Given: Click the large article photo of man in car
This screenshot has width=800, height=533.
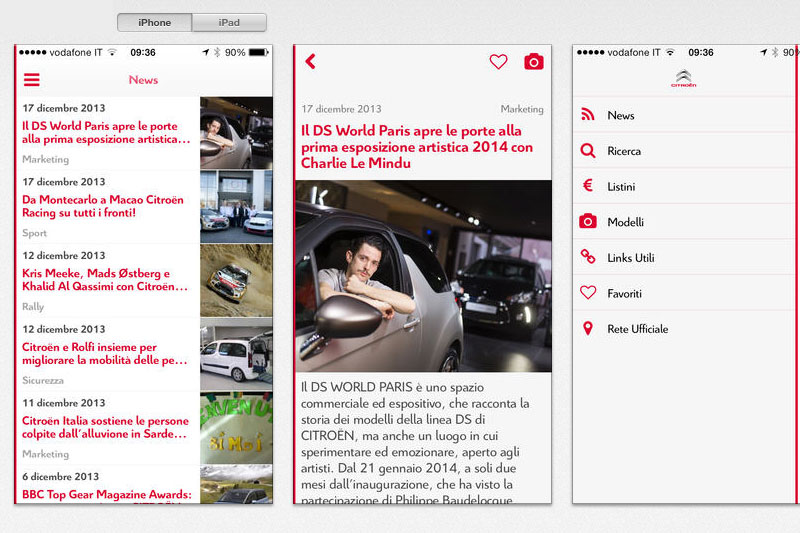Looking at the screenshot, I should coord(423,276).
